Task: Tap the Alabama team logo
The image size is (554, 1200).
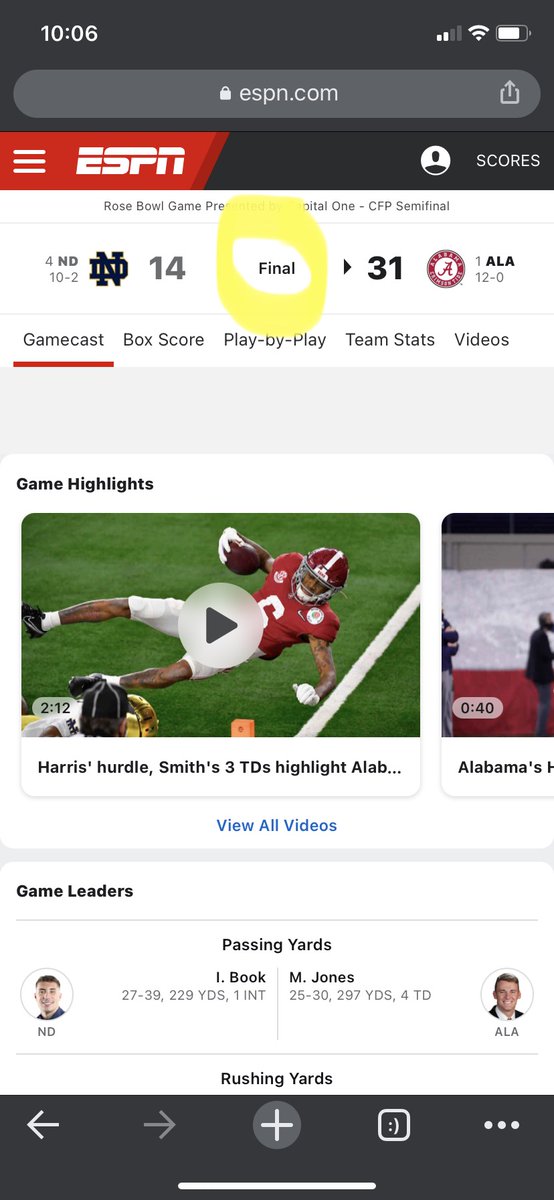Action: 446,269
